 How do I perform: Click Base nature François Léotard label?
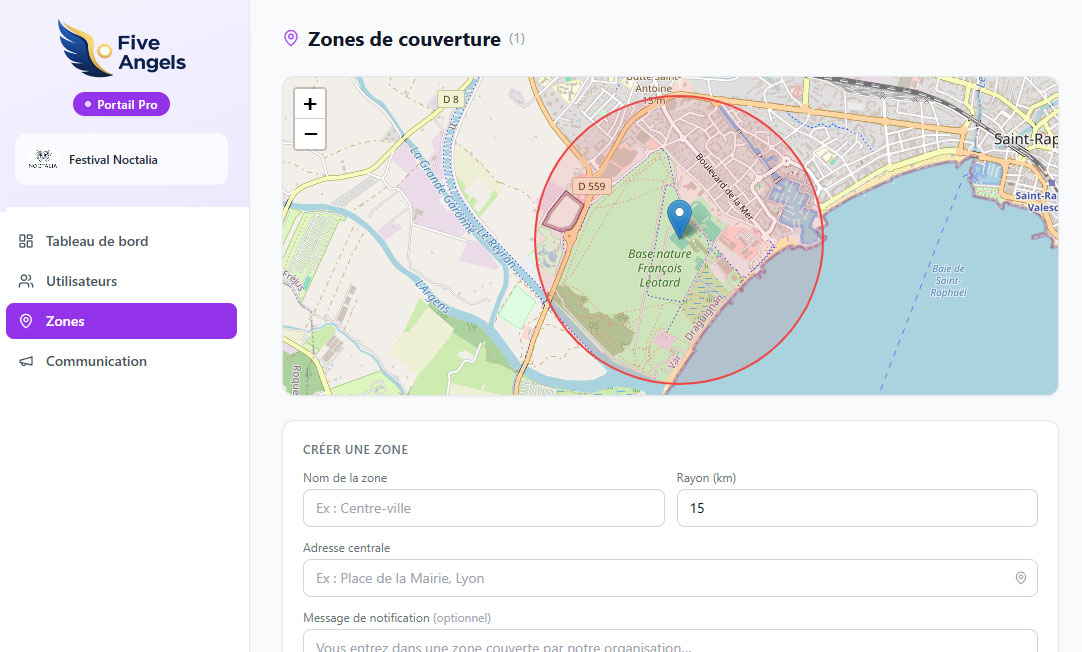tap(660, 268)
